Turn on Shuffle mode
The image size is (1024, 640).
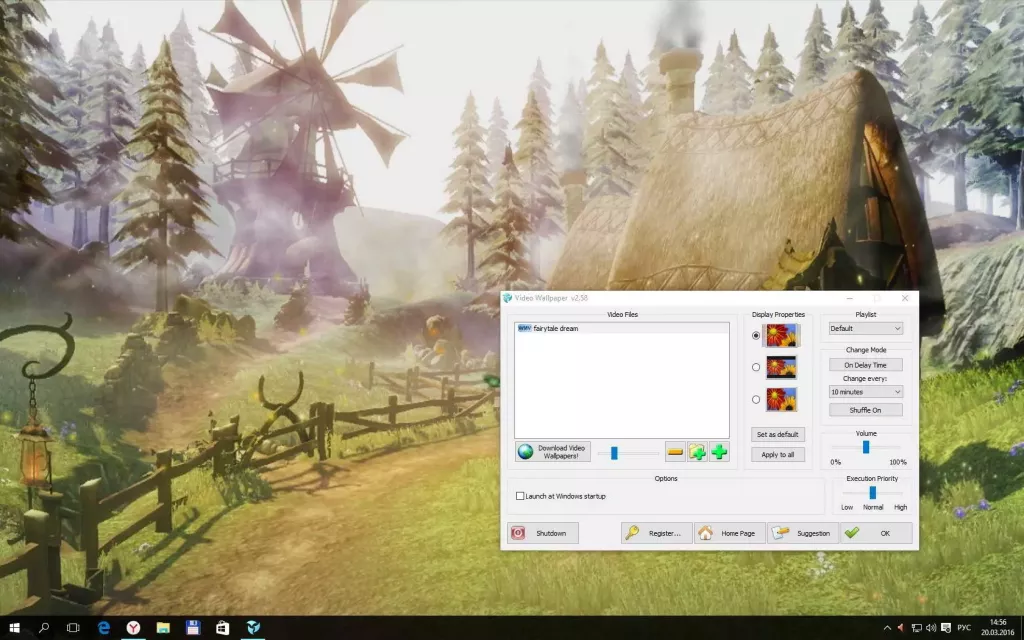(x=865, y=410)
